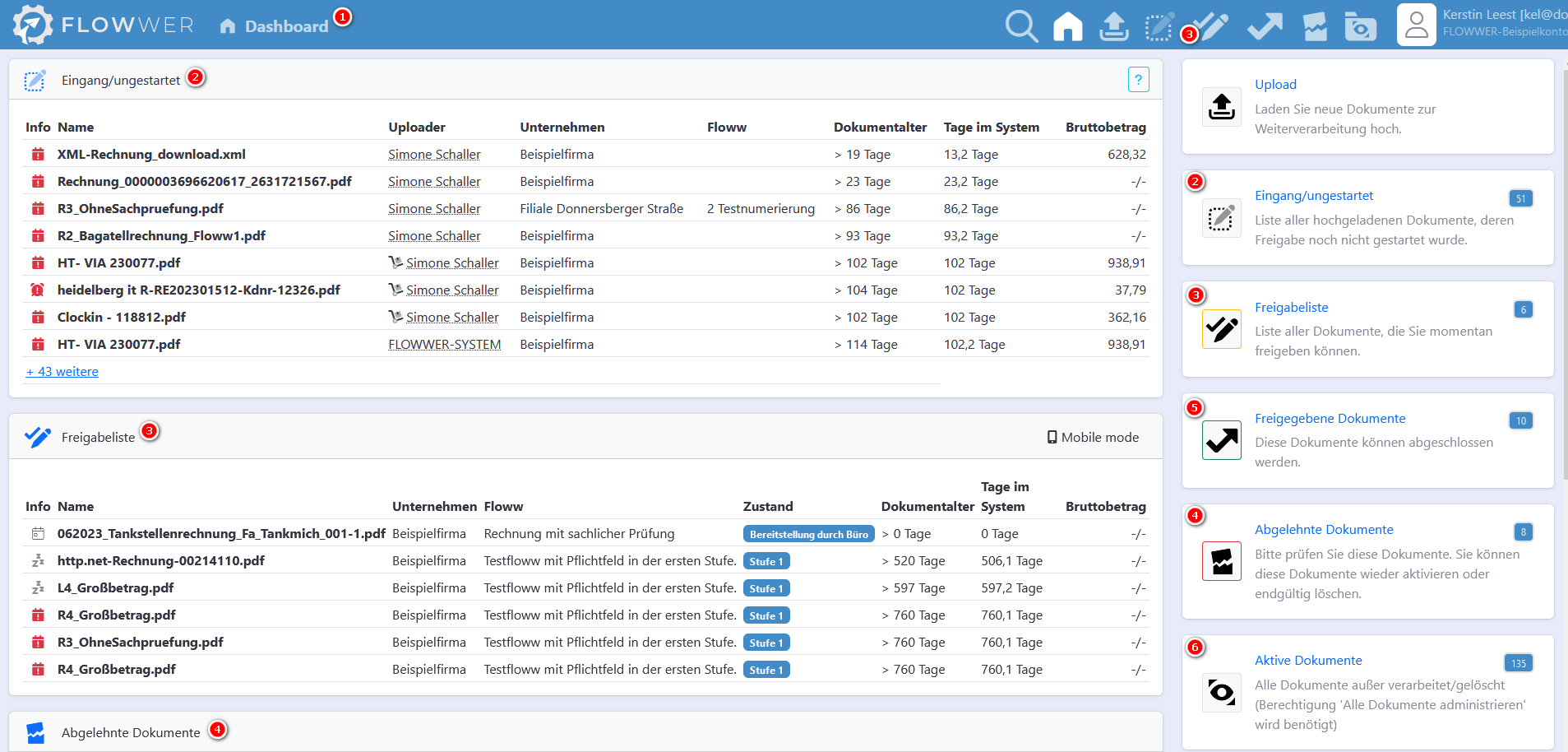Open Aktive Dokumente sidebar link

pos(1307,661)
